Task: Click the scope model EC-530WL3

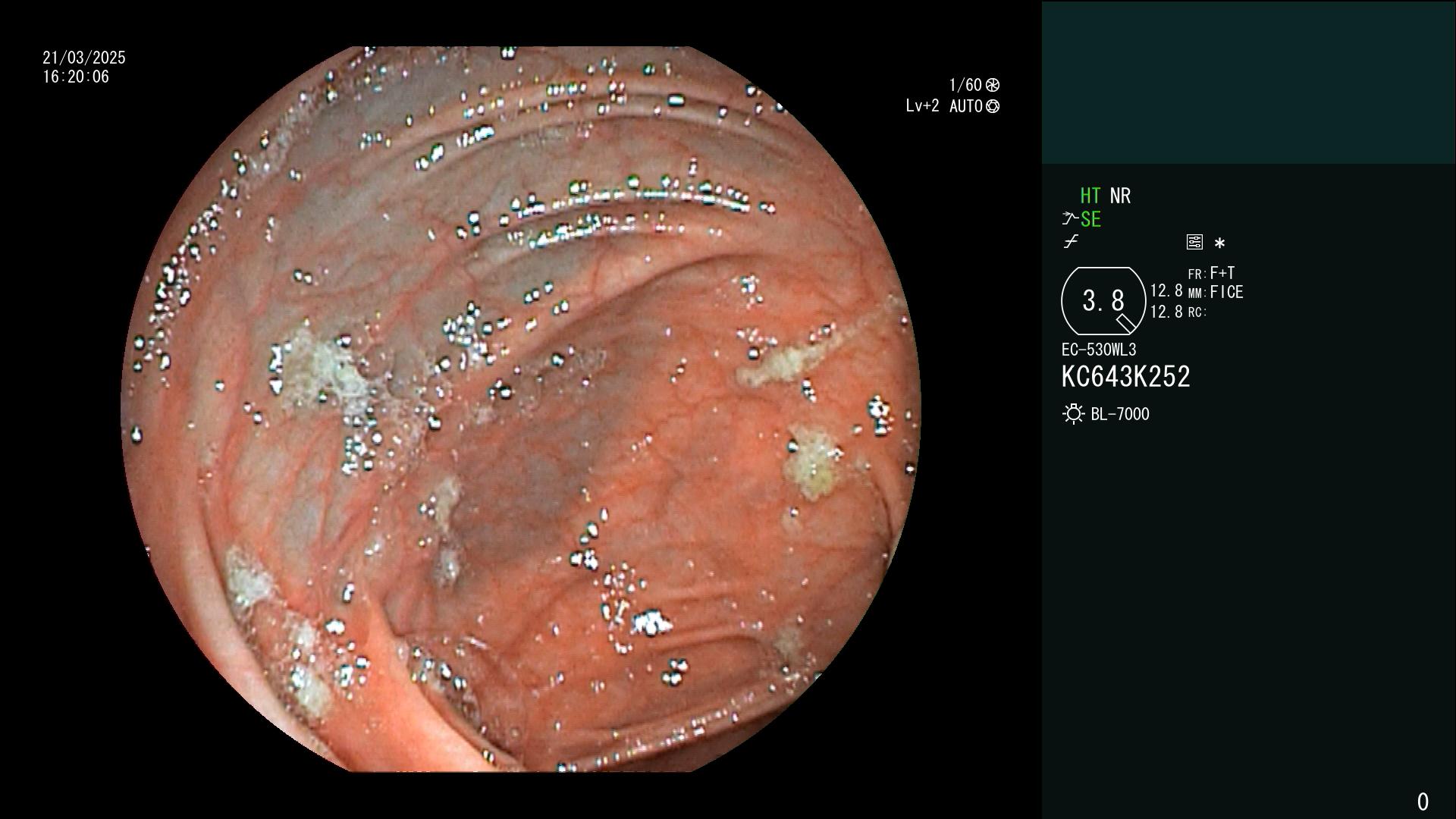Action: pyautogui.click(x=1099, y=350)
